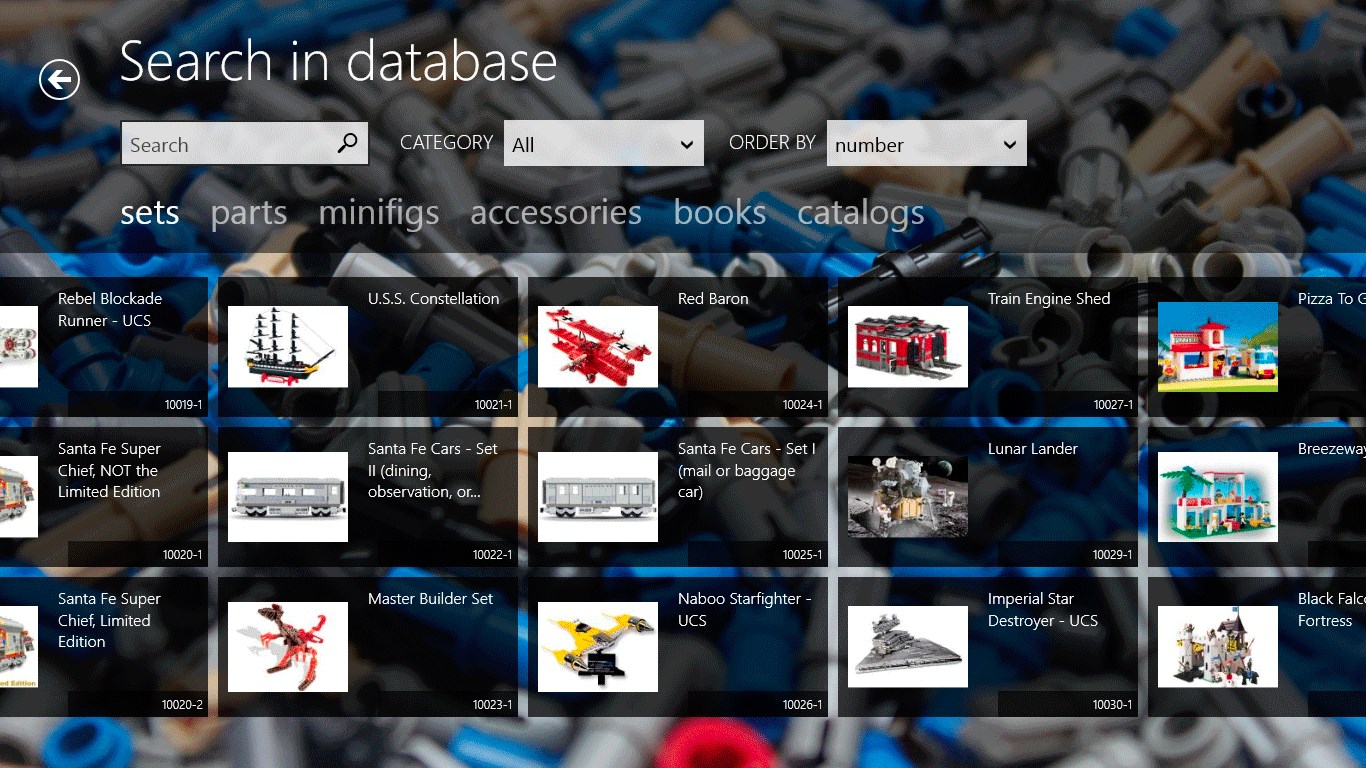Viewport: 1366px width, 768px height.
Task: Select the accessories category
Action: (556, 212)
